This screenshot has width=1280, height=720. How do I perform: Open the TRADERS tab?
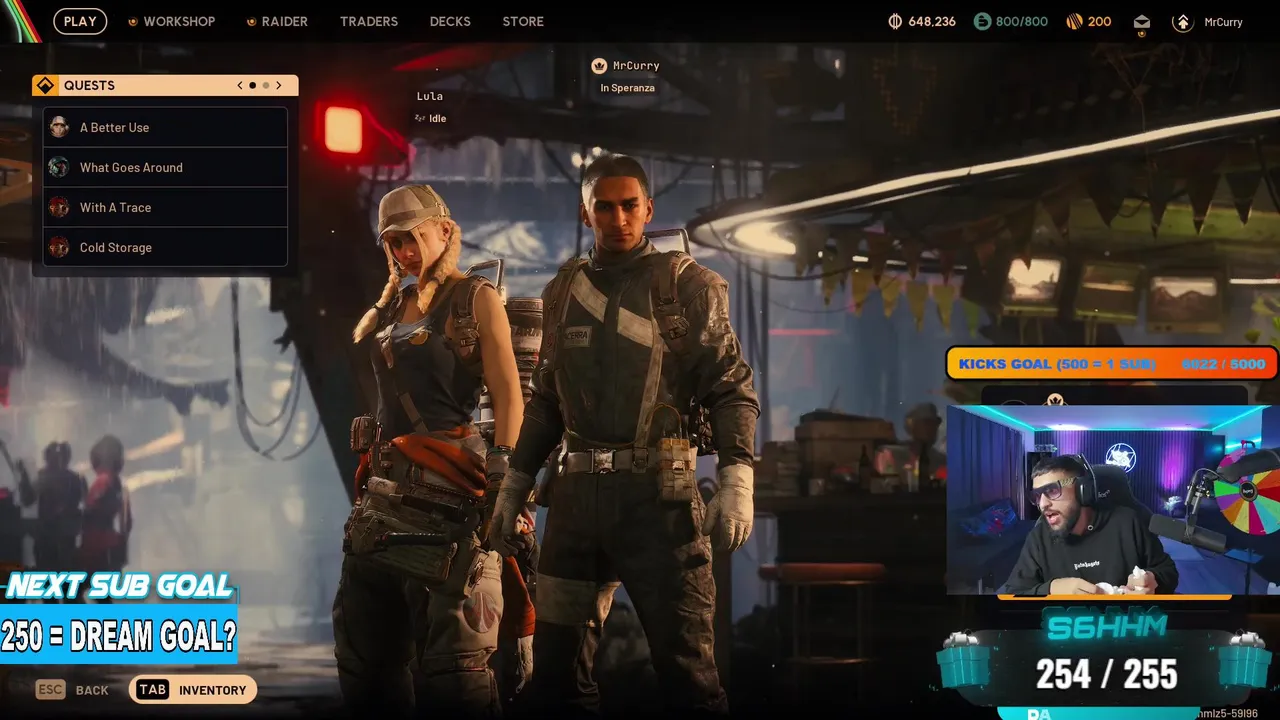(x=369, y=21)
